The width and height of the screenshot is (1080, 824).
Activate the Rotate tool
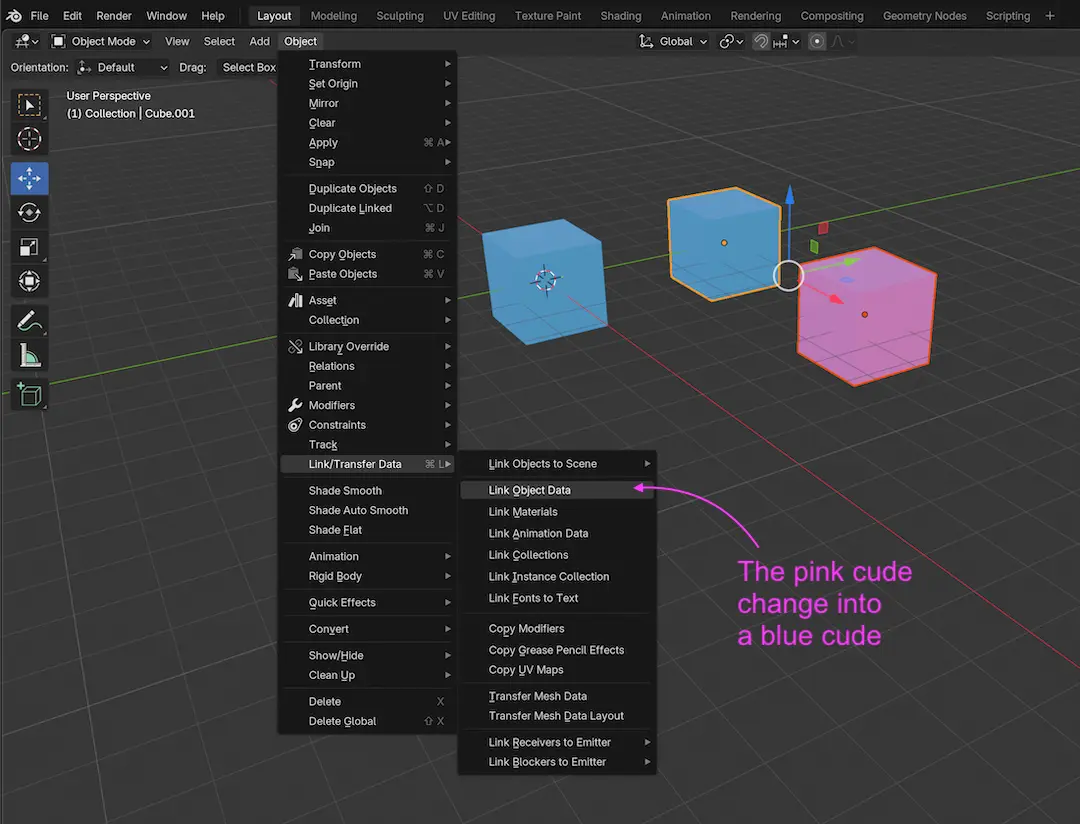(x=29, y=213)
